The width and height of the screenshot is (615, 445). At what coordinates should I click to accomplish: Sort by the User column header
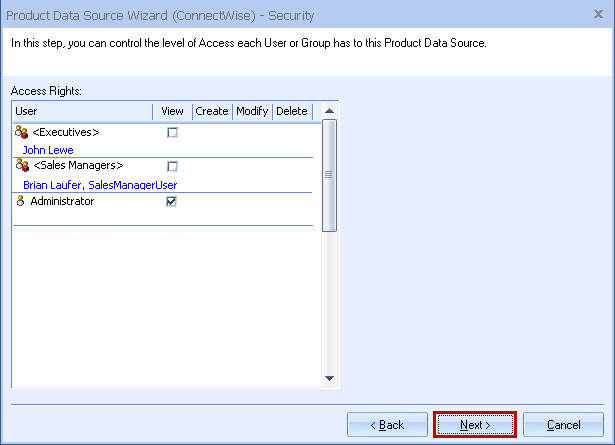[x=80, y=111]
